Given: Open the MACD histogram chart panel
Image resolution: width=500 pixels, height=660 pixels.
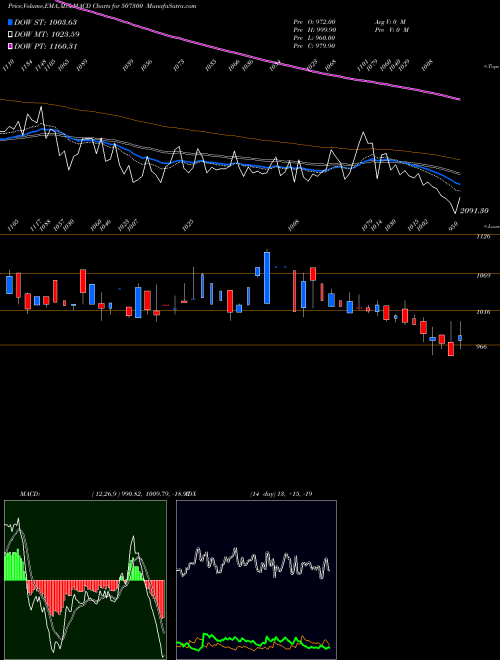Looking at the screenshot, I should (85, 580).
